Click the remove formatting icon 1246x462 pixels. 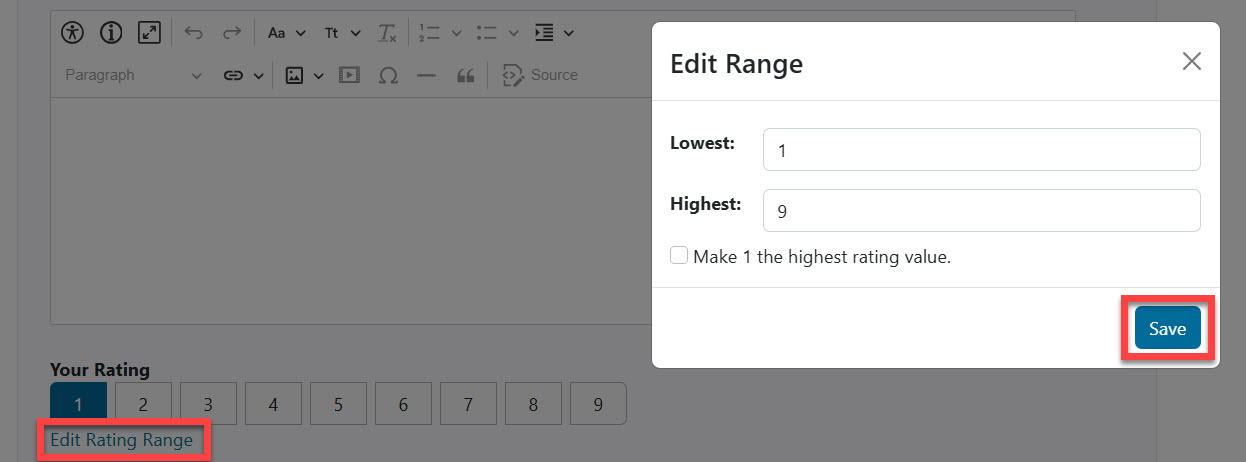387,33
